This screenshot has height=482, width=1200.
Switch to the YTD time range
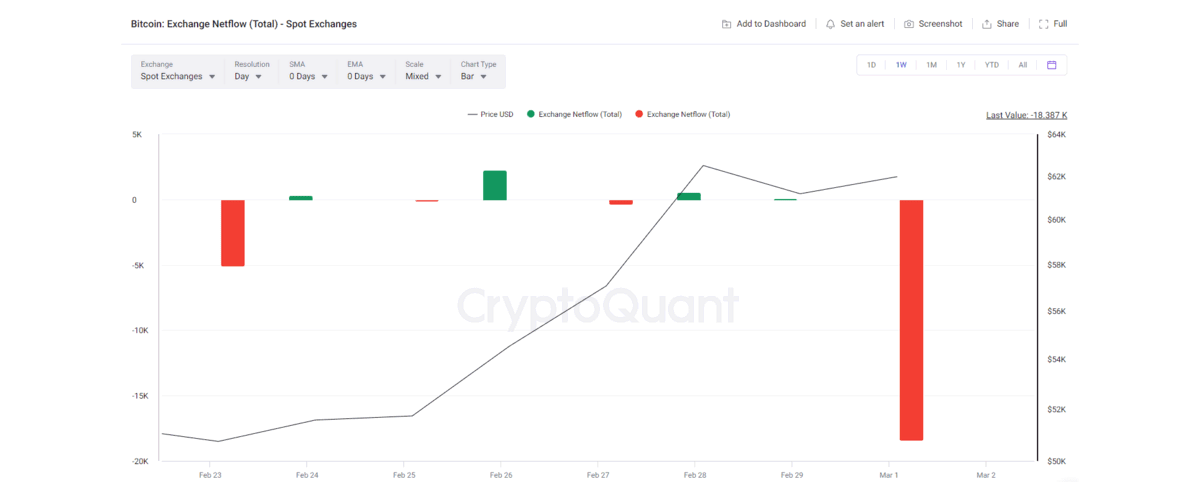(991, 65)
